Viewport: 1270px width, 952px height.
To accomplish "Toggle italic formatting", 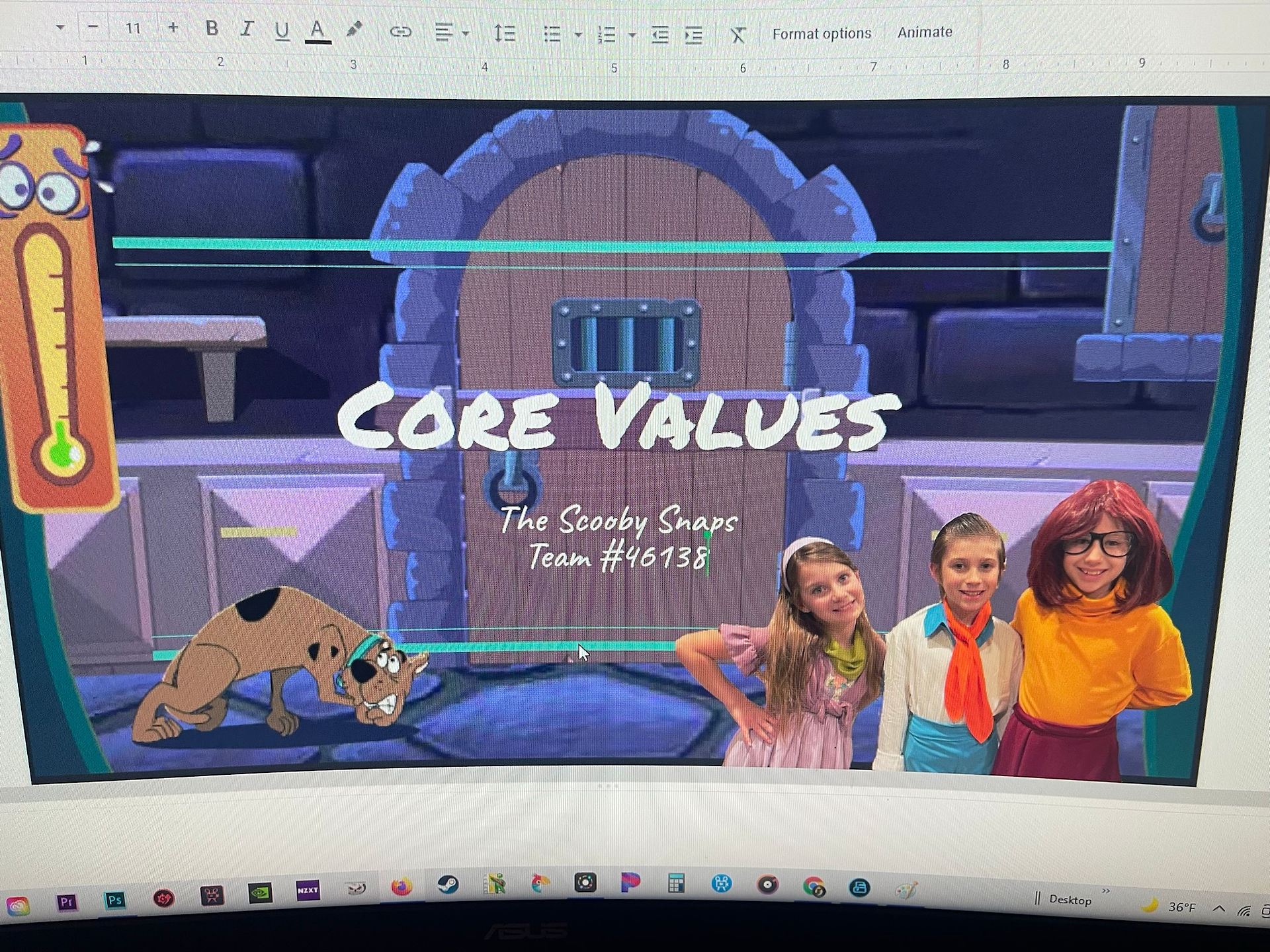I will point(247,29).
